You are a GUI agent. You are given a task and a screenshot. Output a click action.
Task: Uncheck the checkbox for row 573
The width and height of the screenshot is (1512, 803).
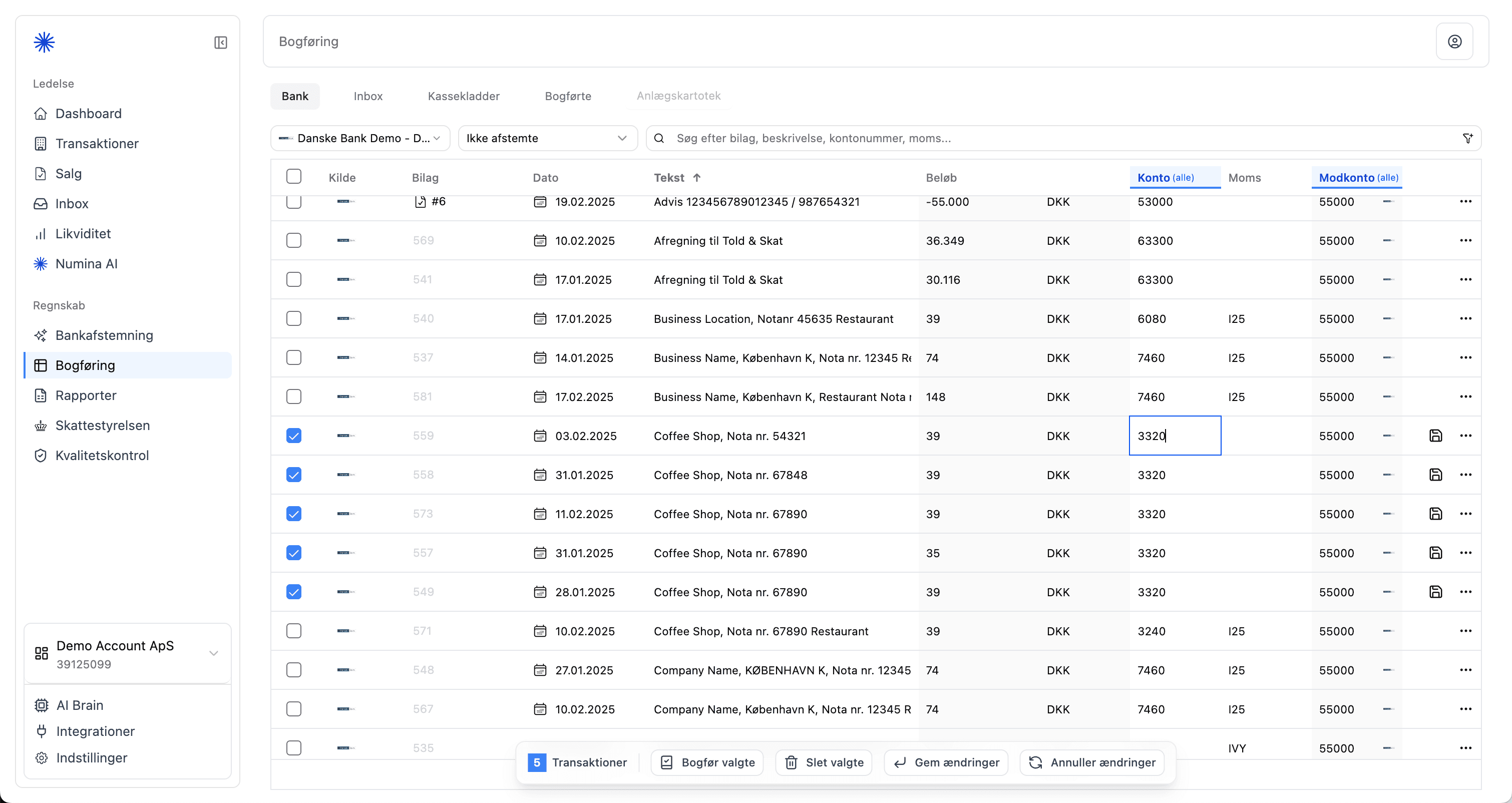tap(294, 513)
